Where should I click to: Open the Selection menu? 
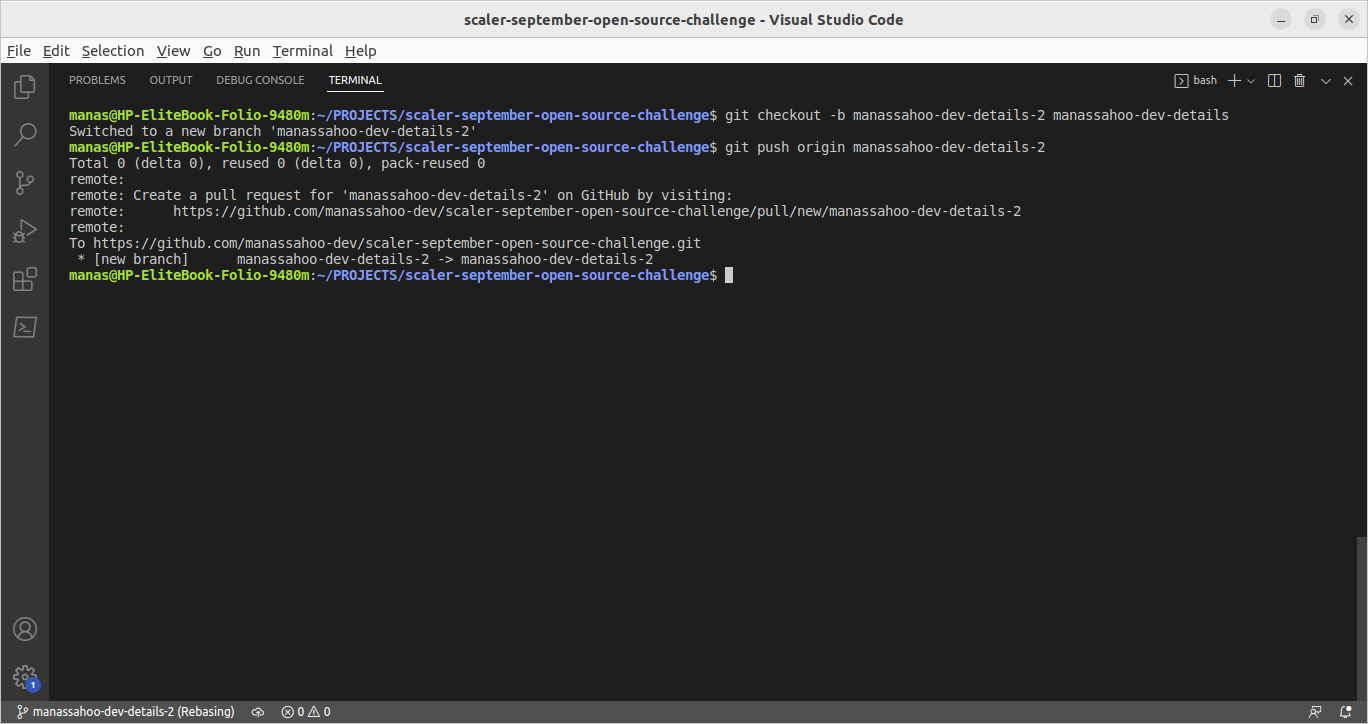click(x=113, y=51)
